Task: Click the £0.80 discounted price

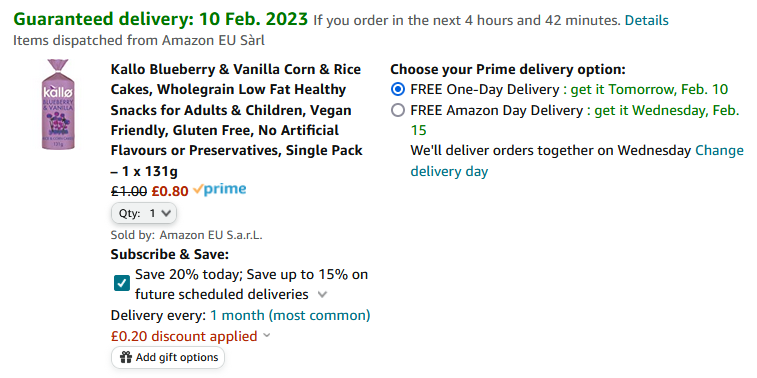Action: 170,191
